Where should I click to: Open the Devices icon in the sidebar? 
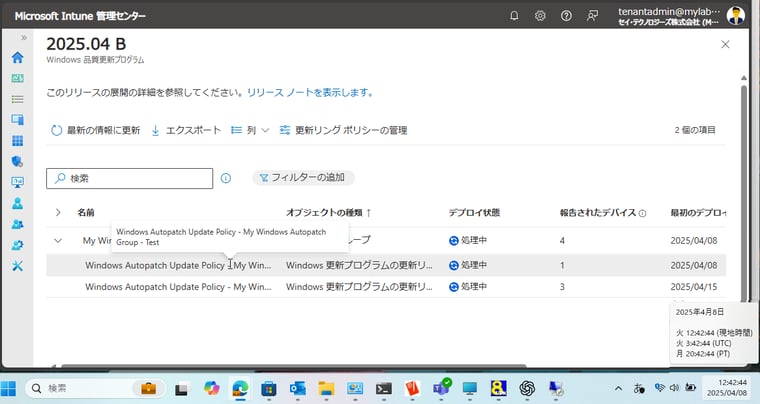(17, 120)
